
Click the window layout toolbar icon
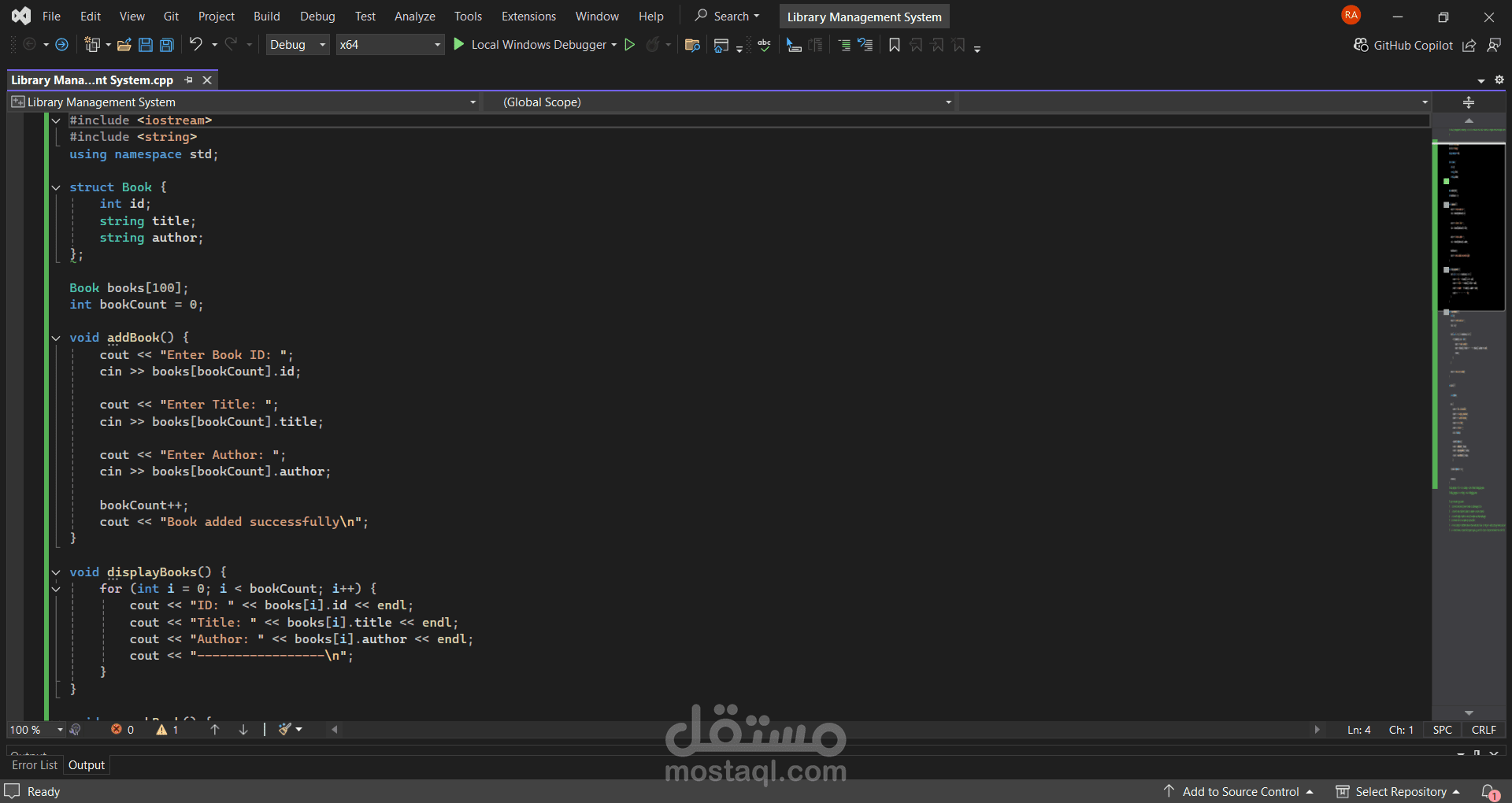[721, 45]
